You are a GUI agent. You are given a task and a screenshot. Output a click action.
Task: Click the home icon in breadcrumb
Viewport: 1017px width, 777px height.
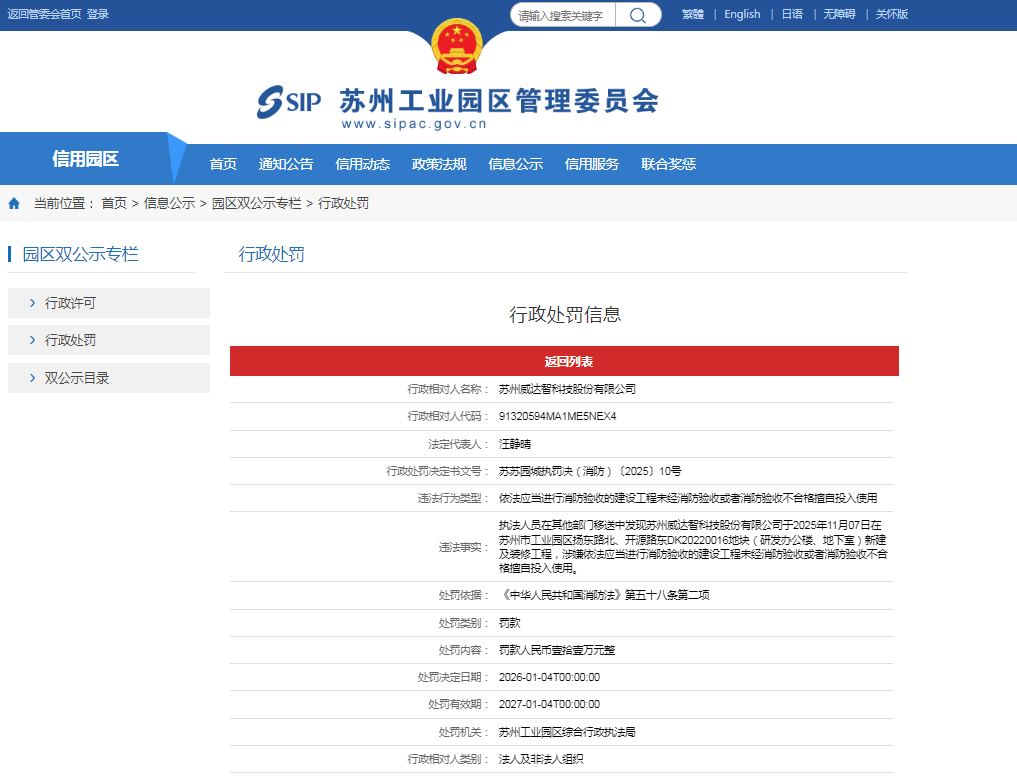(x=14, y=203)
